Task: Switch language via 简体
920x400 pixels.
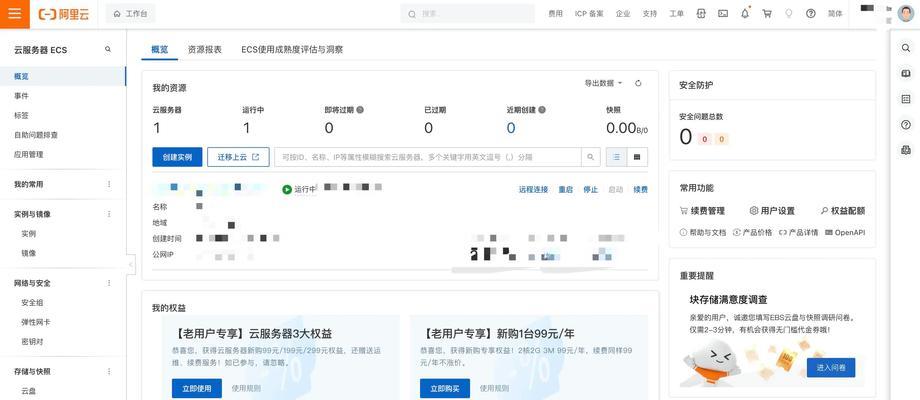Action: pos(835,13)
